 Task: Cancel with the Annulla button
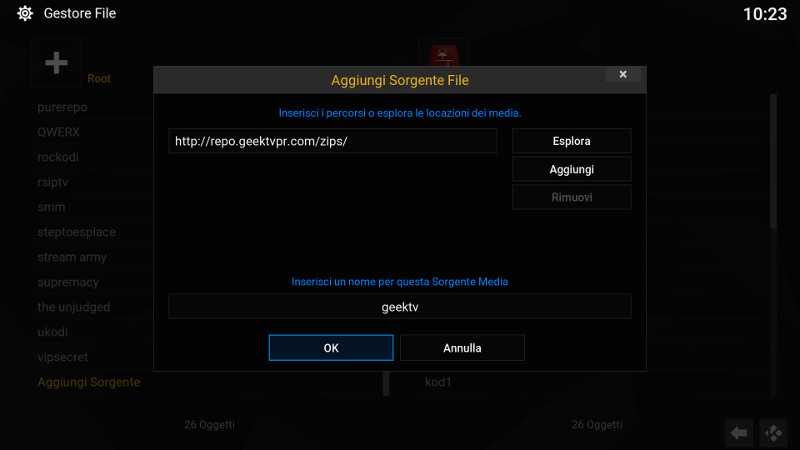point(462,348)
